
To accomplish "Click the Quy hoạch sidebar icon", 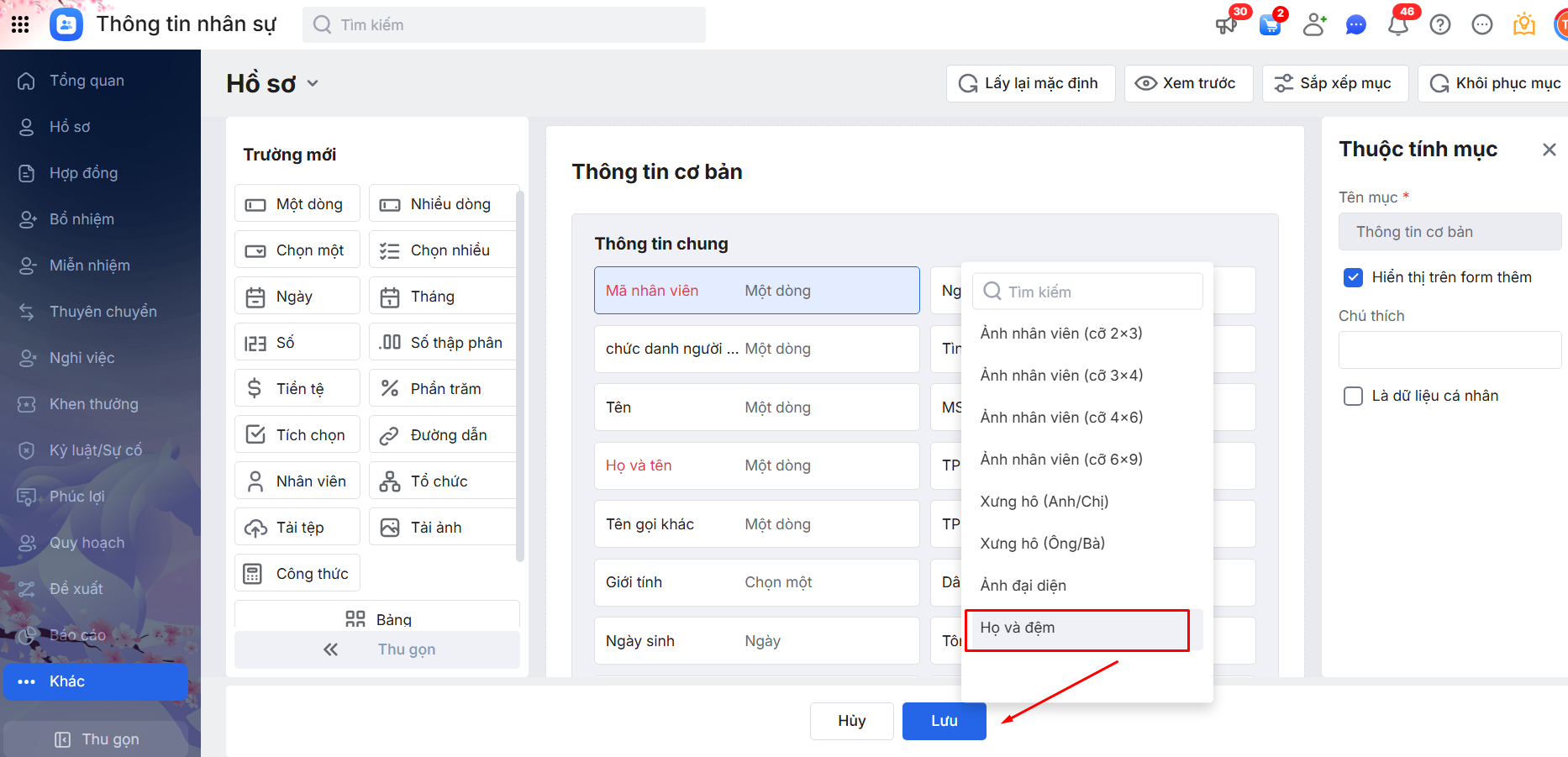I will pyautogui.click(x=27, y=543).
